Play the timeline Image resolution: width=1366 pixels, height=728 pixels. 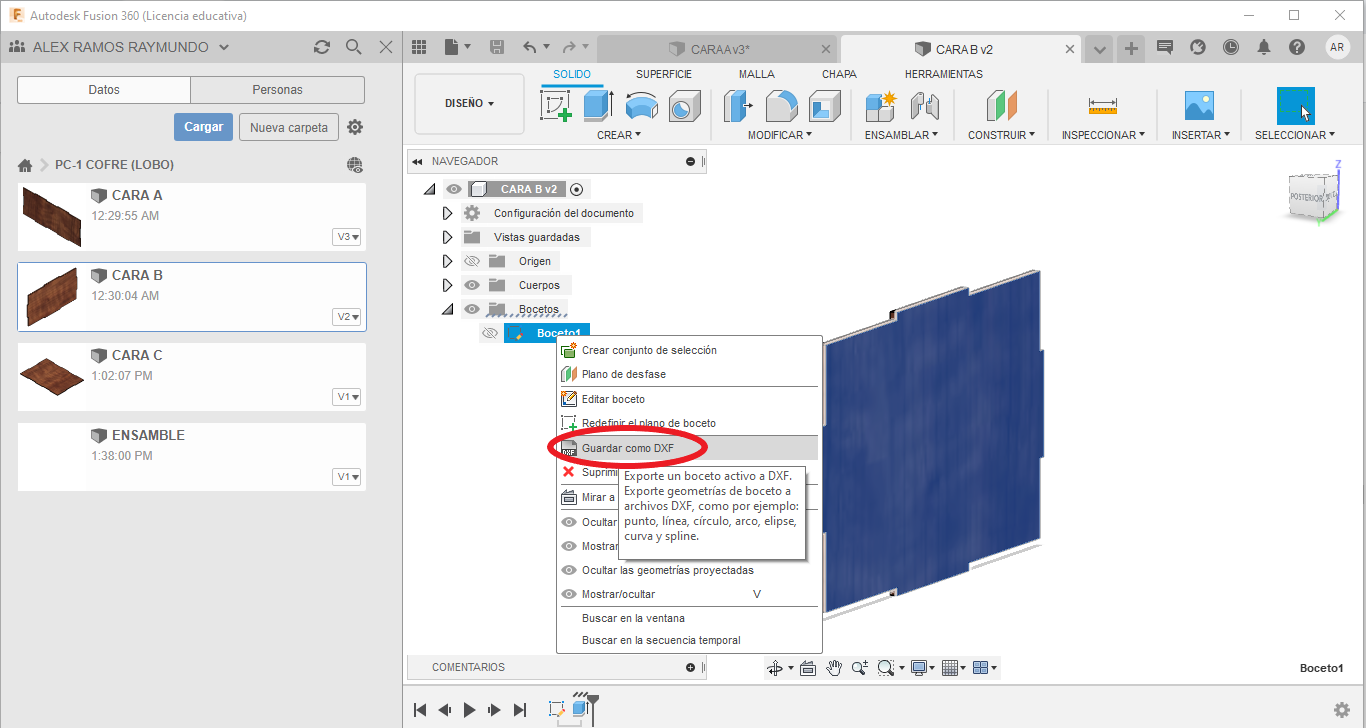470,710
